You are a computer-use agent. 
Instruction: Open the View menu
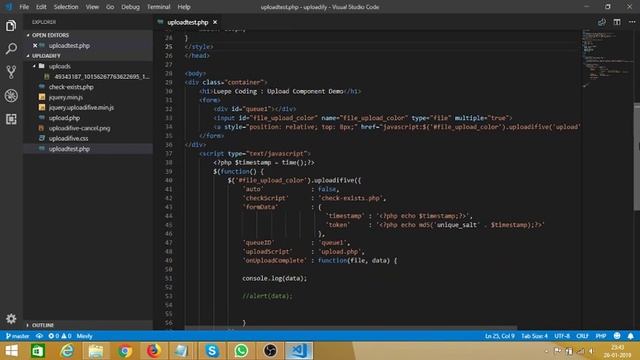92,7
